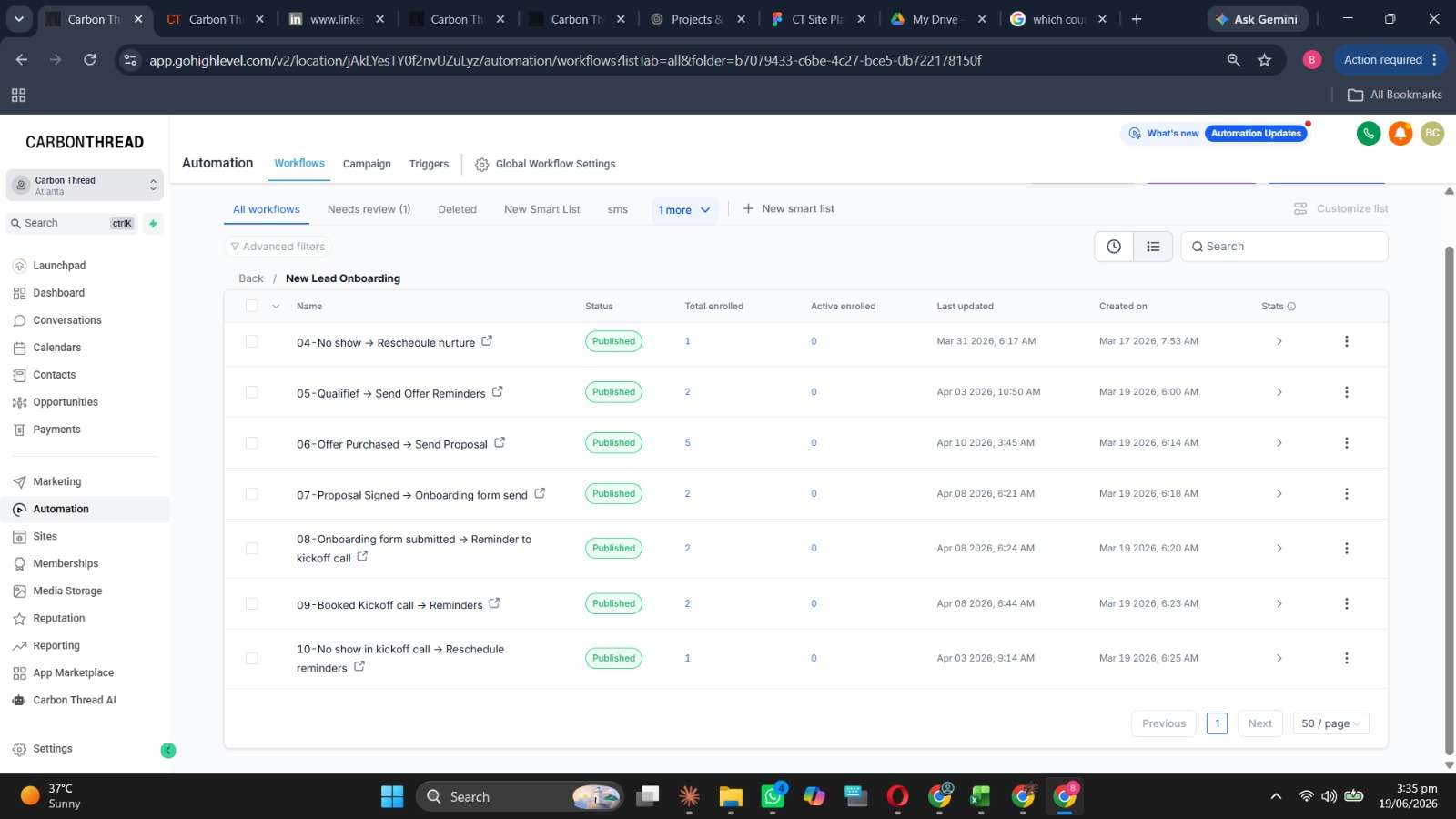
Task: Select the 07-Proposal Signed row checkbox
Action: [252, 494]
